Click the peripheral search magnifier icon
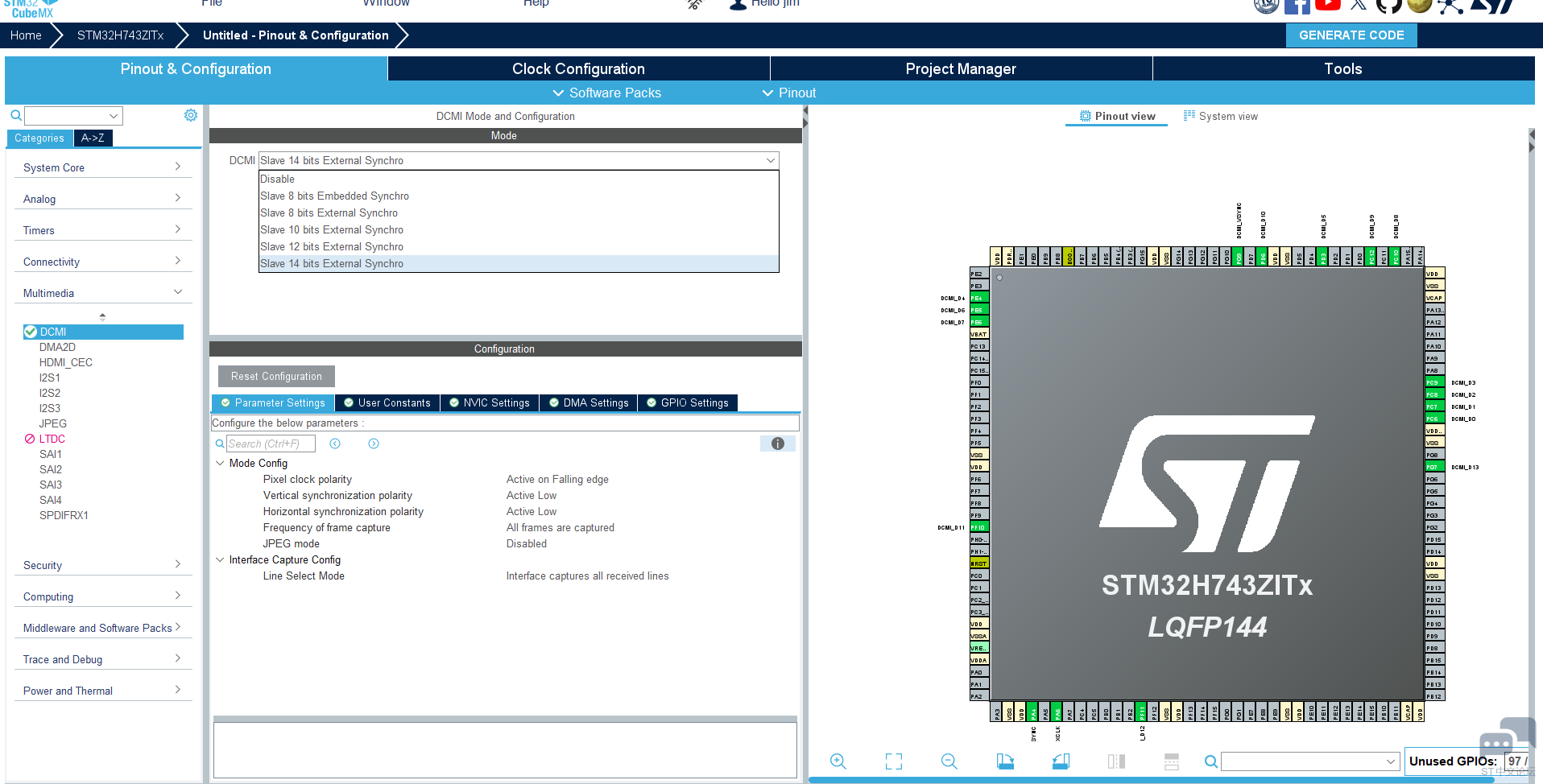 (15, 116)
